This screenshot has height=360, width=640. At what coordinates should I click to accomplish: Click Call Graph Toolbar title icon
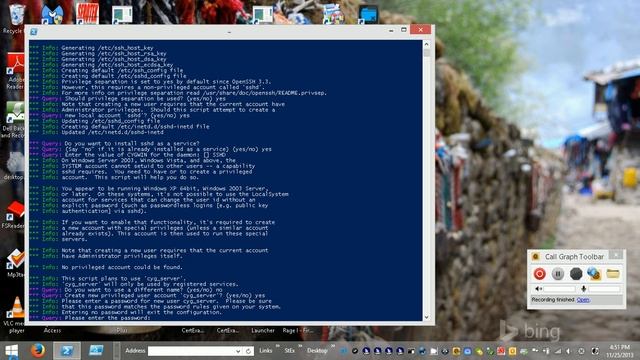pos(536,256)
